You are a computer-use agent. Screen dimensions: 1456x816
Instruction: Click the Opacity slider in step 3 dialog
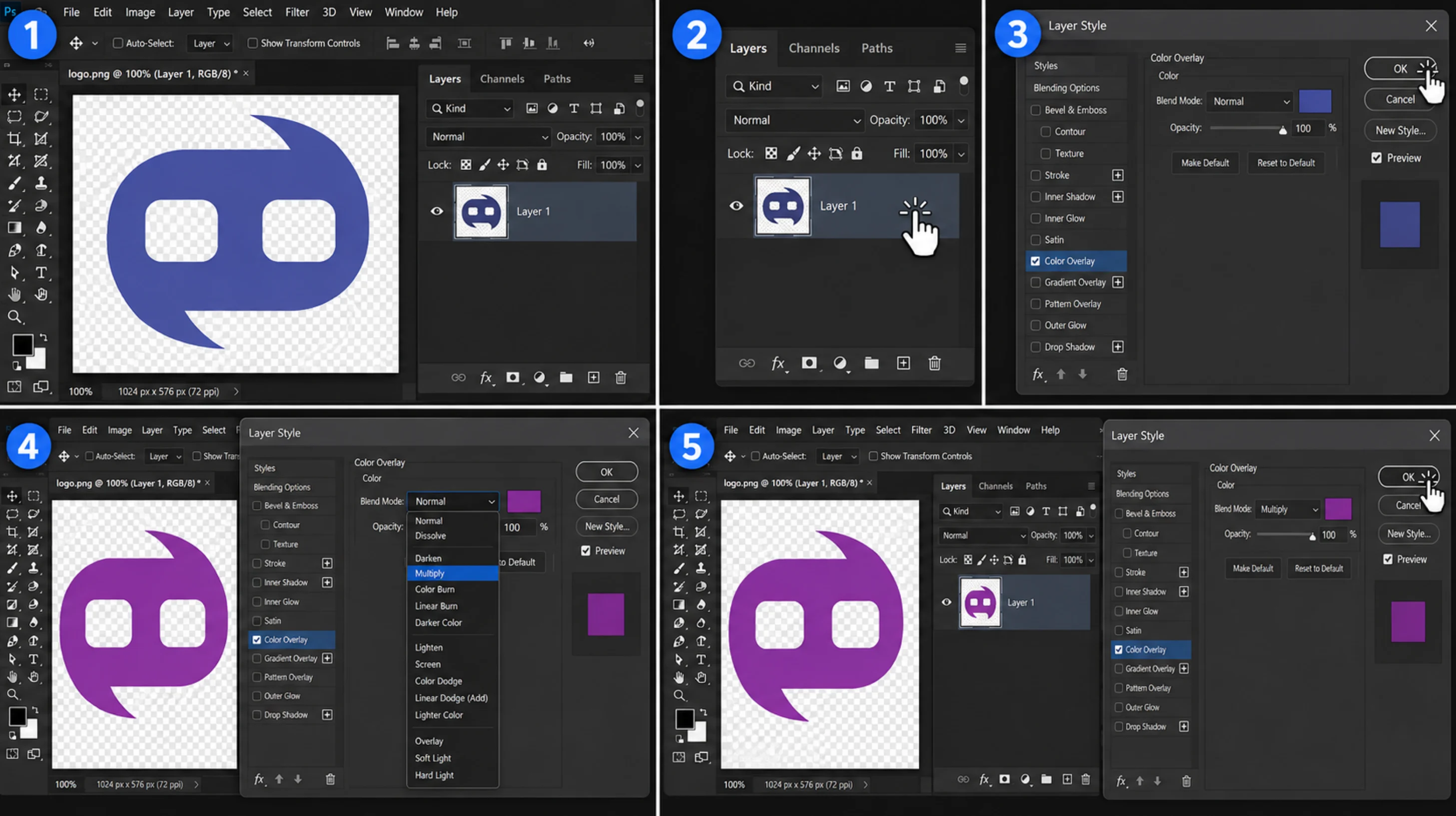[1249, 129]
